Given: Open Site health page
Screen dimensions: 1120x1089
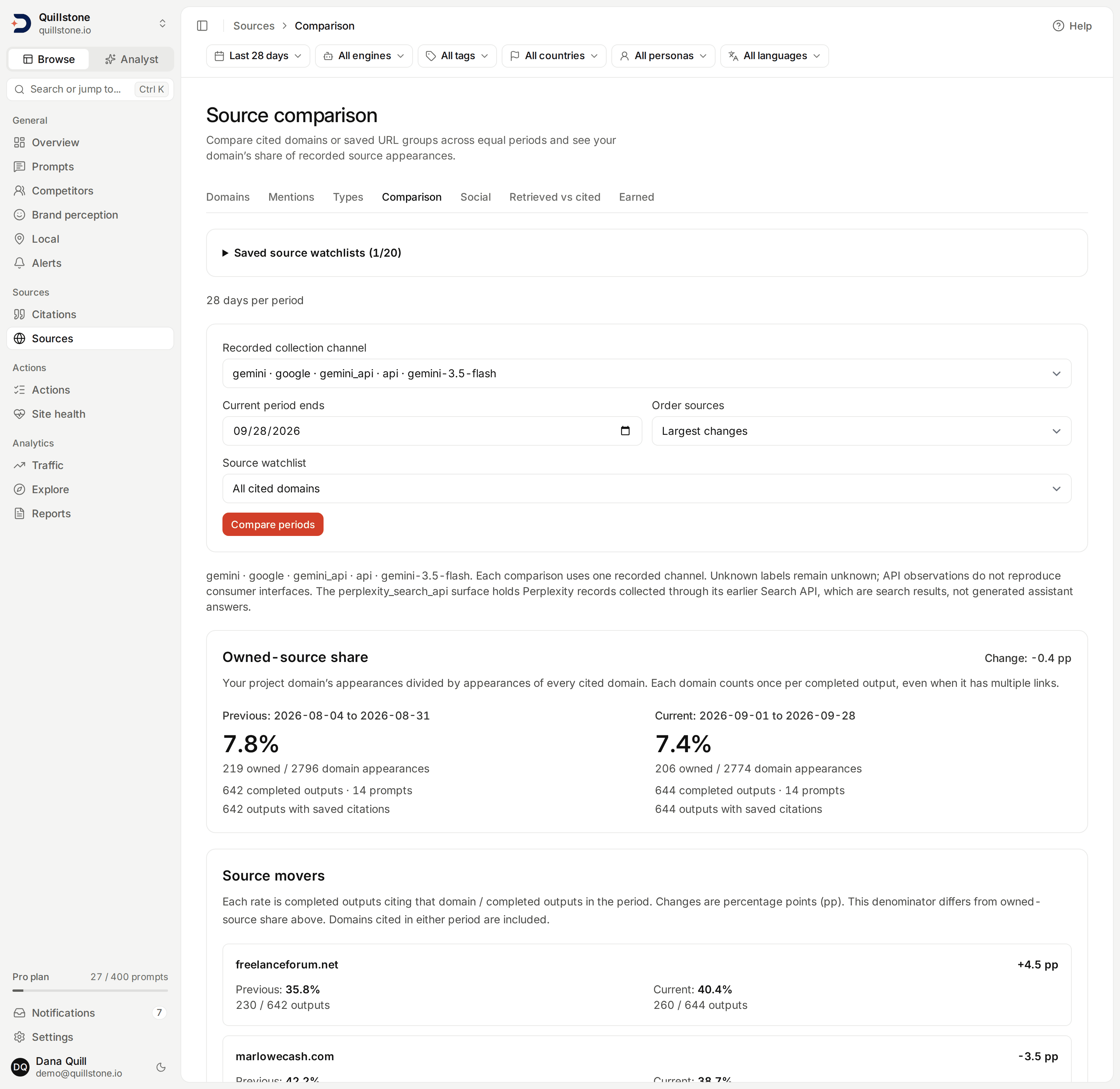Looking at the screenshot, I should click(x=90, y=413).
